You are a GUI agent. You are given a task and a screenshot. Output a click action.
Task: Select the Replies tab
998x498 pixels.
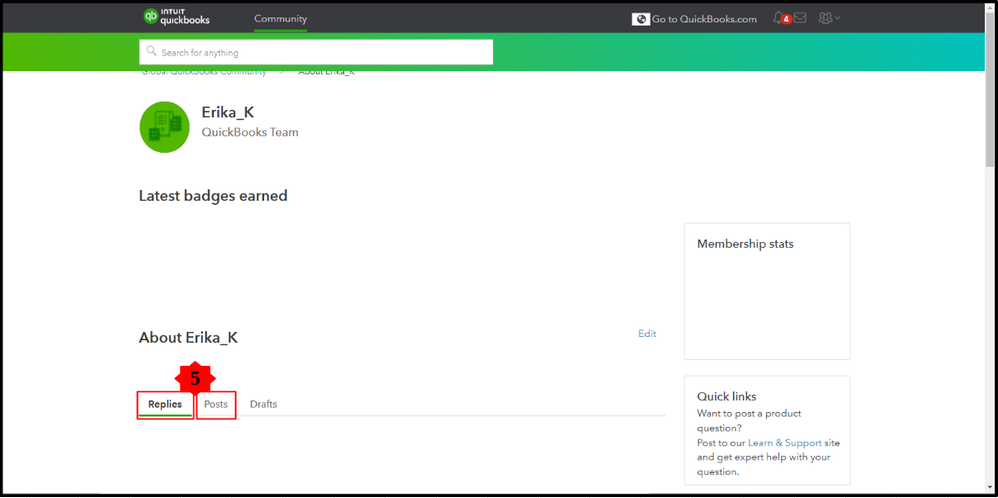tap(165, 404)
